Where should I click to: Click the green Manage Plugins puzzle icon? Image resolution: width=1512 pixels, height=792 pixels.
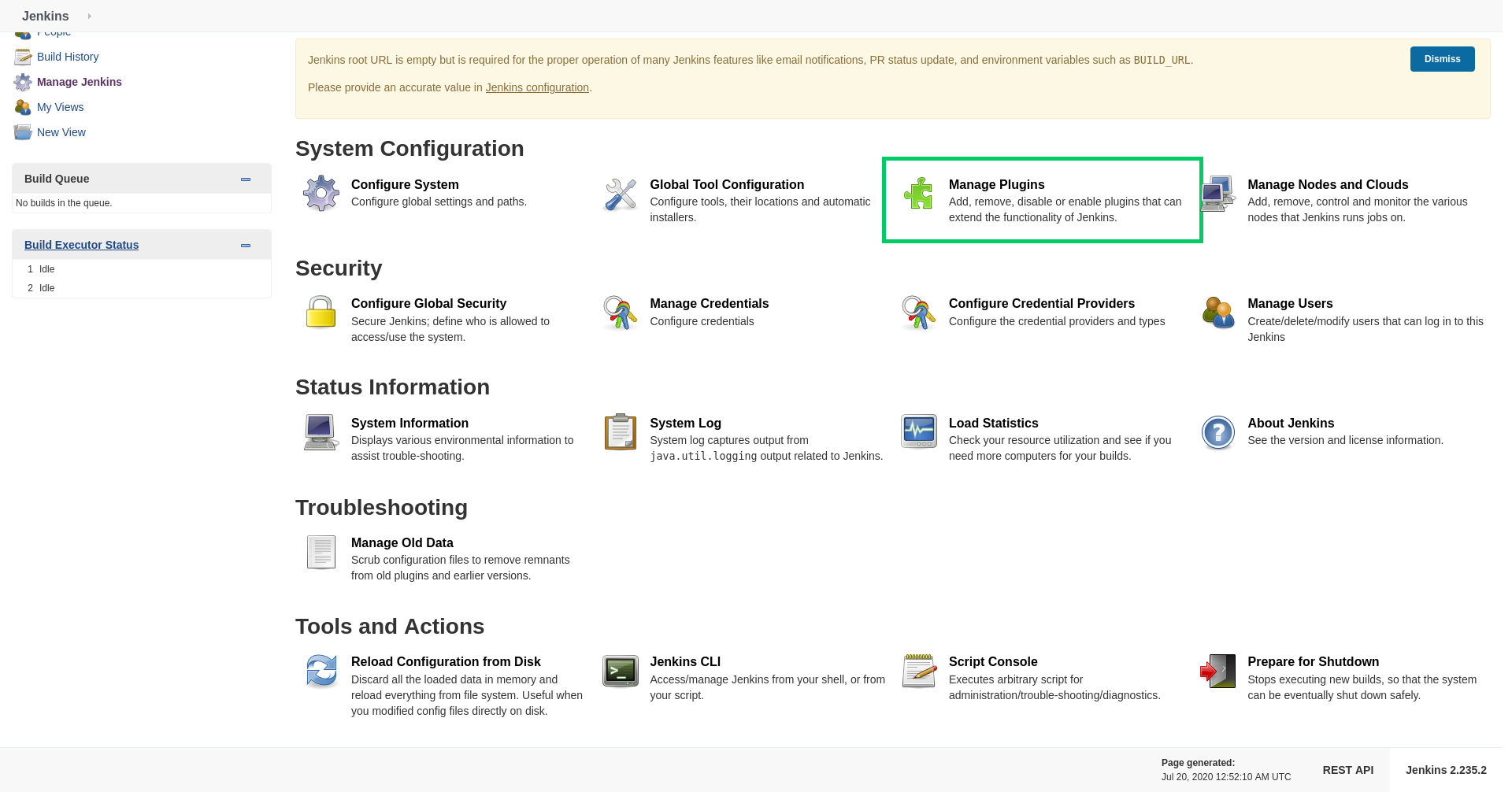pyautogui.click(x=919, y=194)
